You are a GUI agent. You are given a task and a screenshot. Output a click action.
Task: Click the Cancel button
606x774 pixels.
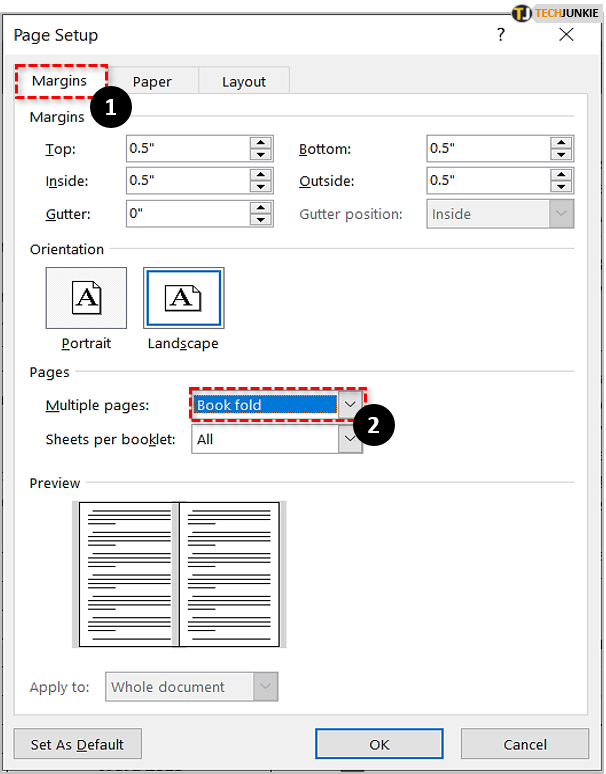525,744
